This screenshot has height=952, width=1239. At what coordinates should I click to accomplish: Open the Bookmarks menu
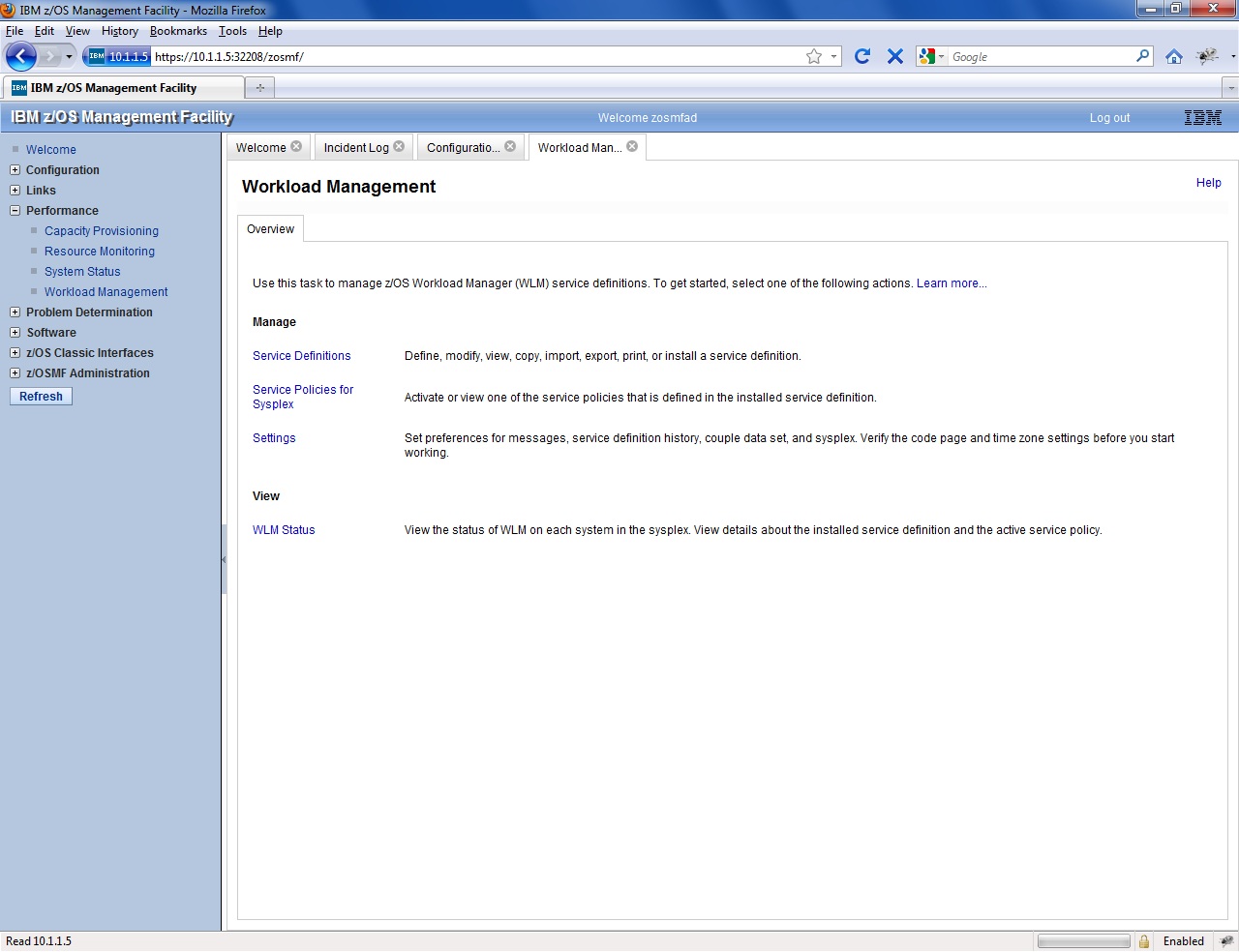point(178,31)
